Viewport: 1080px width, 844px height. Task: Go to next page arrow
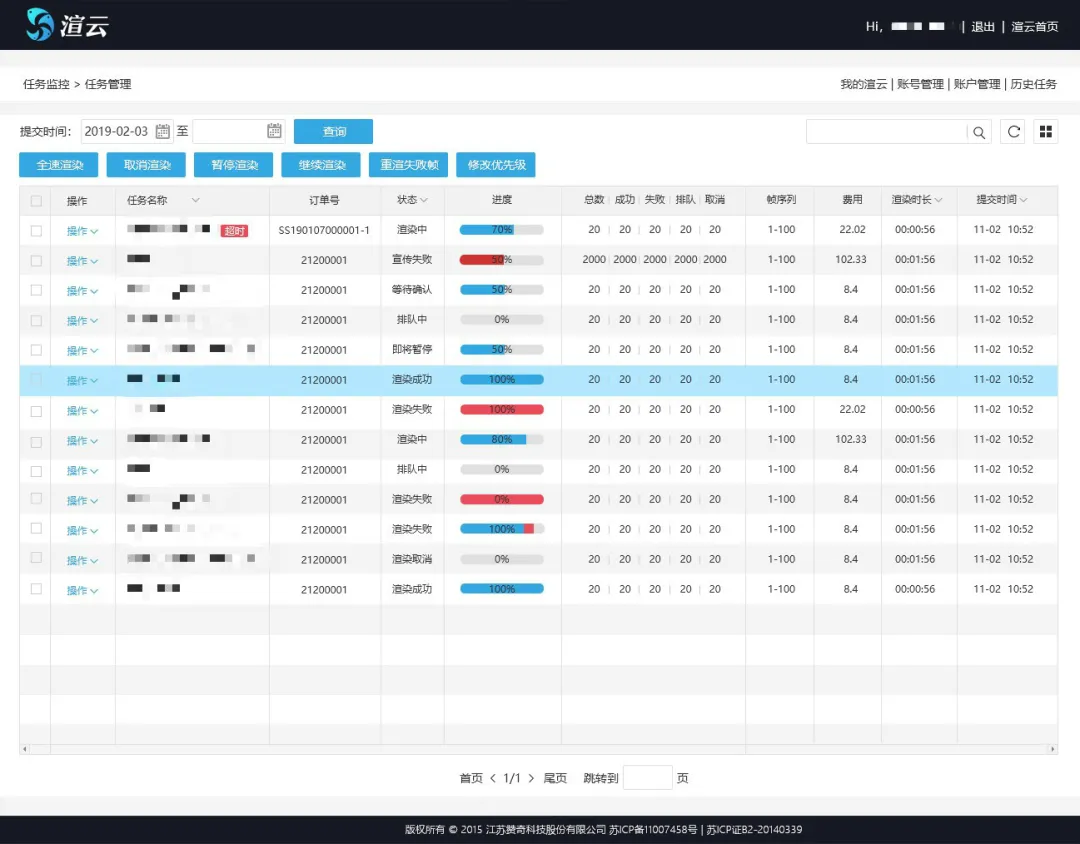531,778
